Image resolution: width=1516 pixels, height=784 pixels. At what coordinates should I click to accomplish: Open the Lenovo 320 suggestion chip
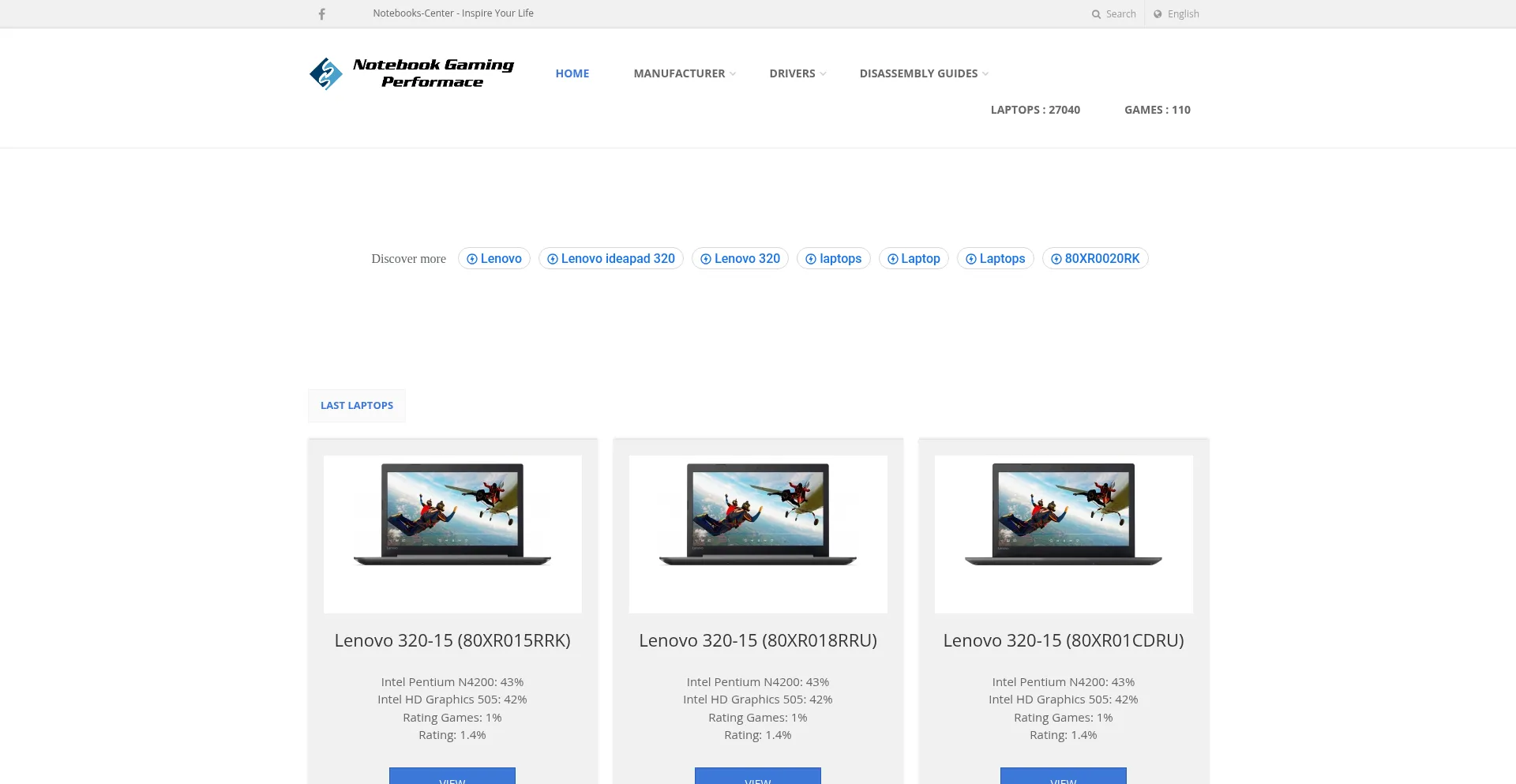740,259
